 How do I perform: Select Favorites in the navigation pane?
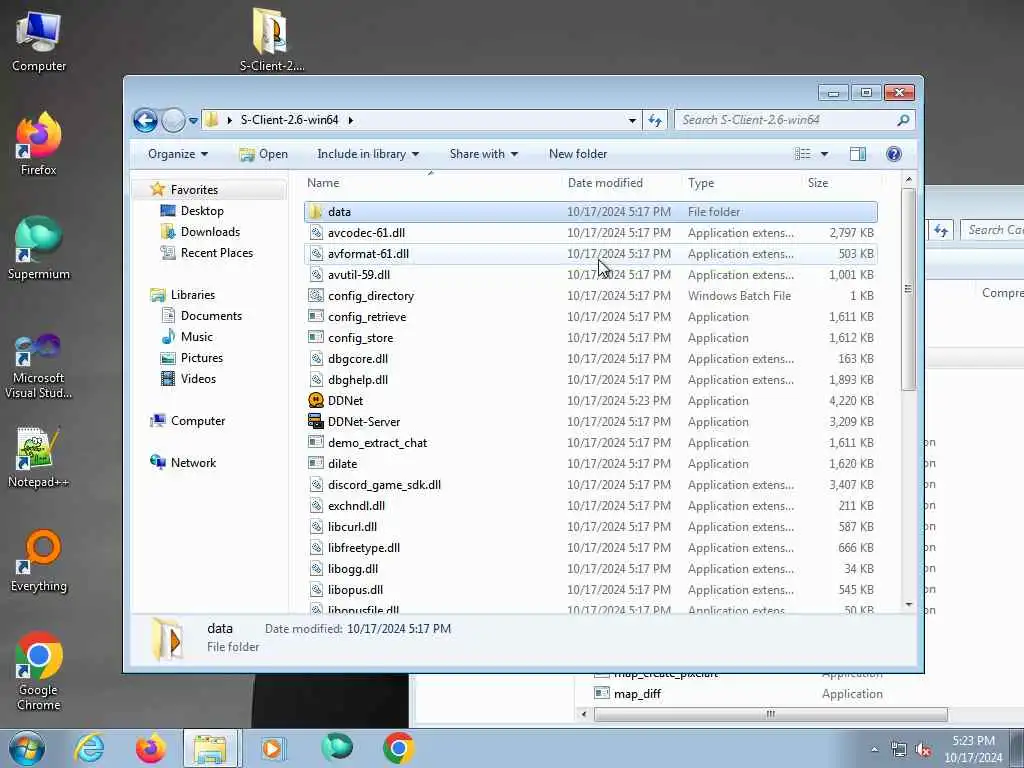point(194,189)
